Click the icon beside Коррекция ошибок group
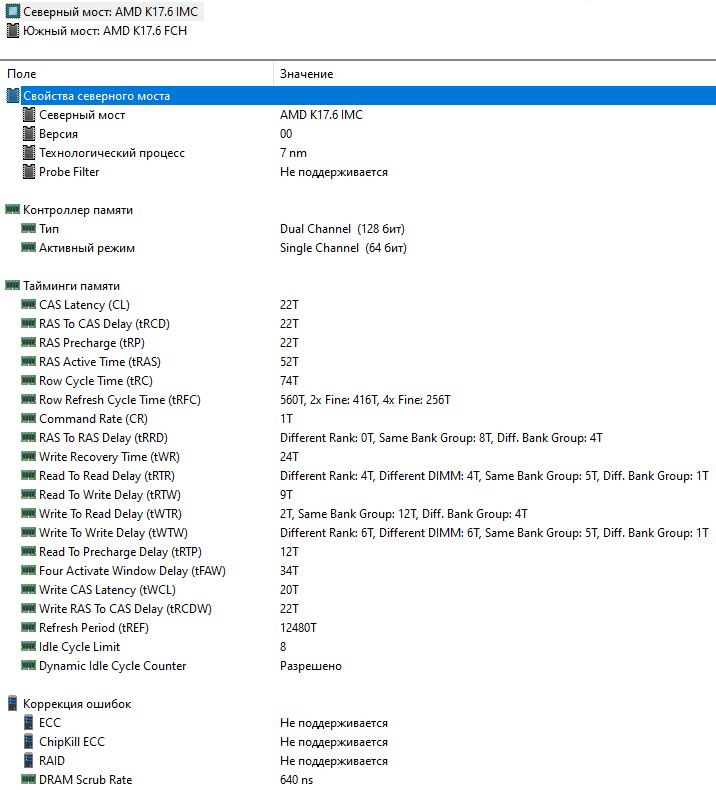 tap(13, 704)
